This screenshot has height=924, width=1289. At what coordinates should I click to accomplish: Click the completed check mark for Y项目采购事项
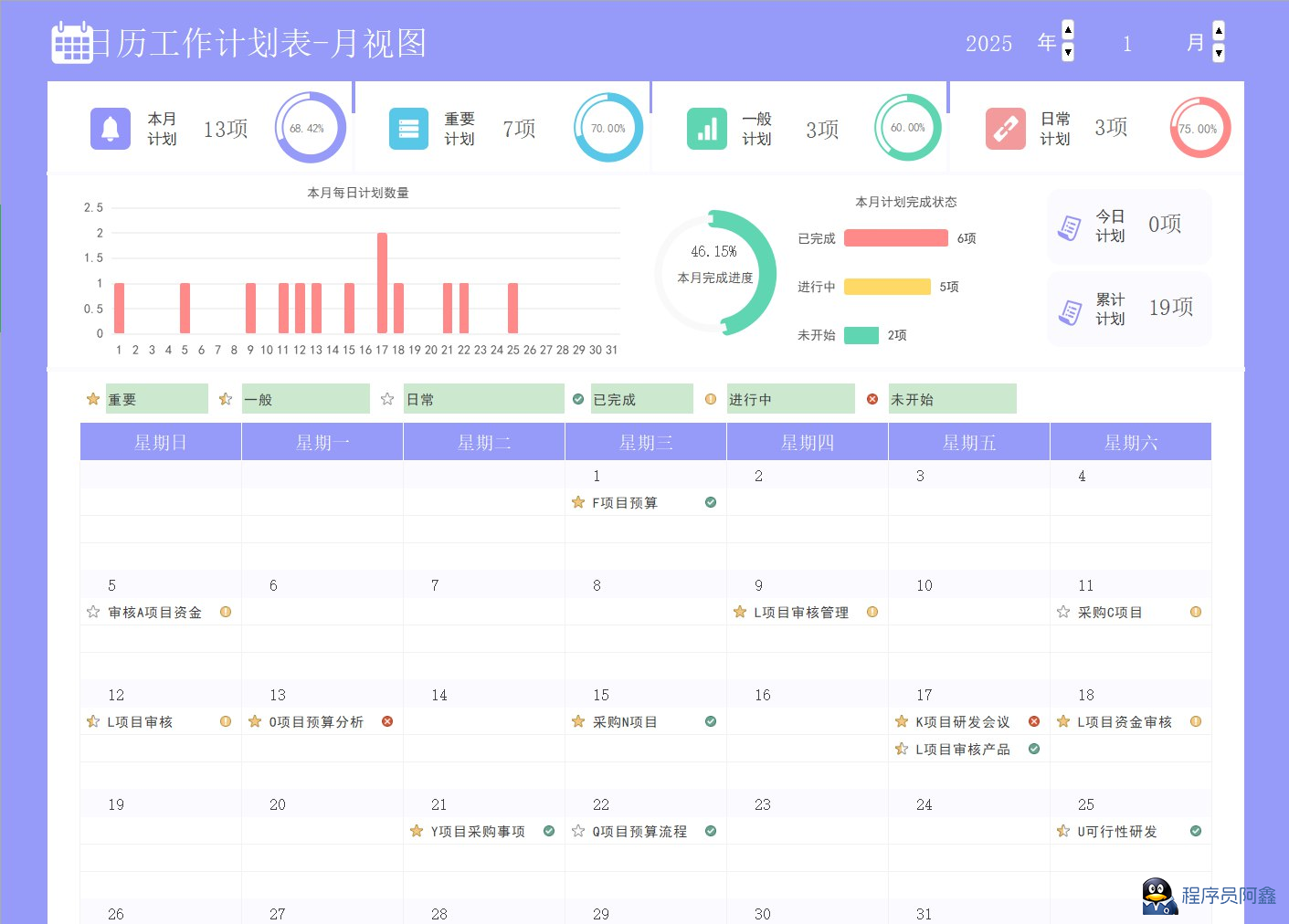tap(549, 831)
